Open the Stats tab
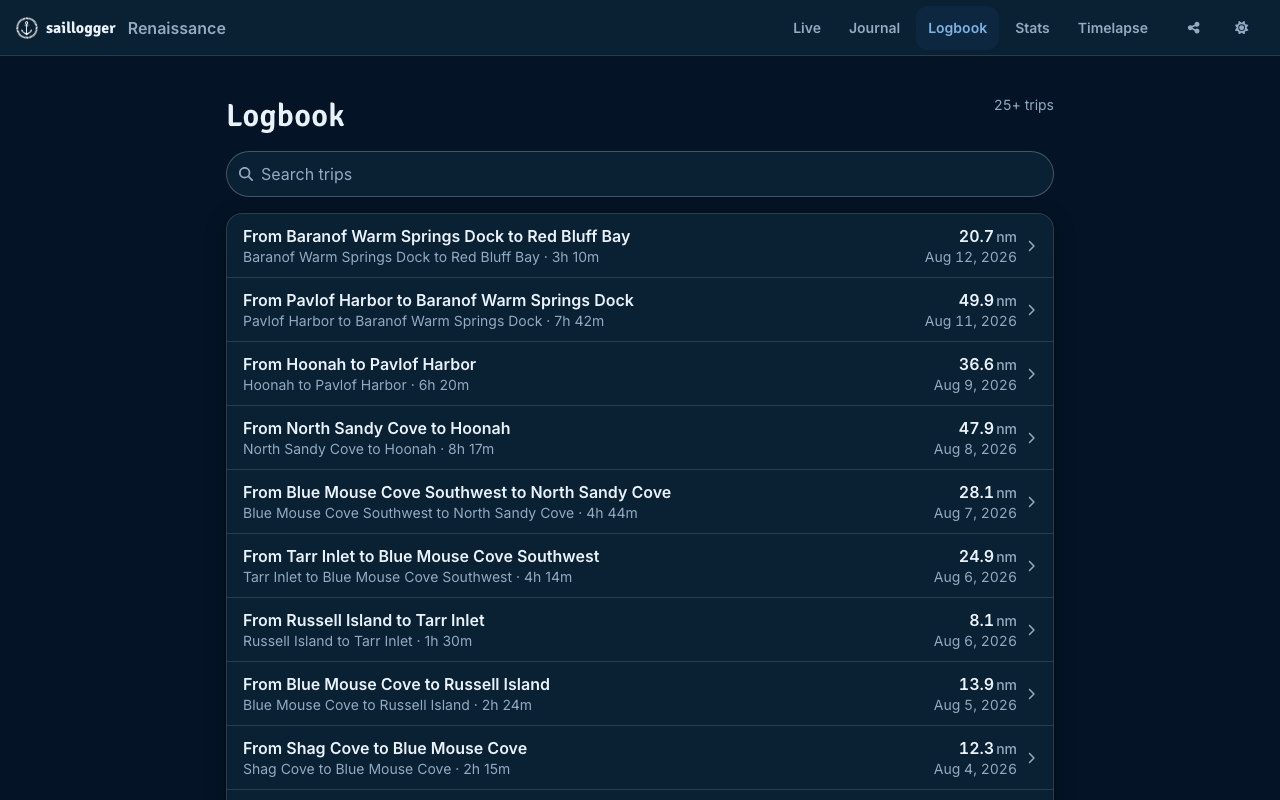This screenshot has height=800, width=1280. (1032, 28)
